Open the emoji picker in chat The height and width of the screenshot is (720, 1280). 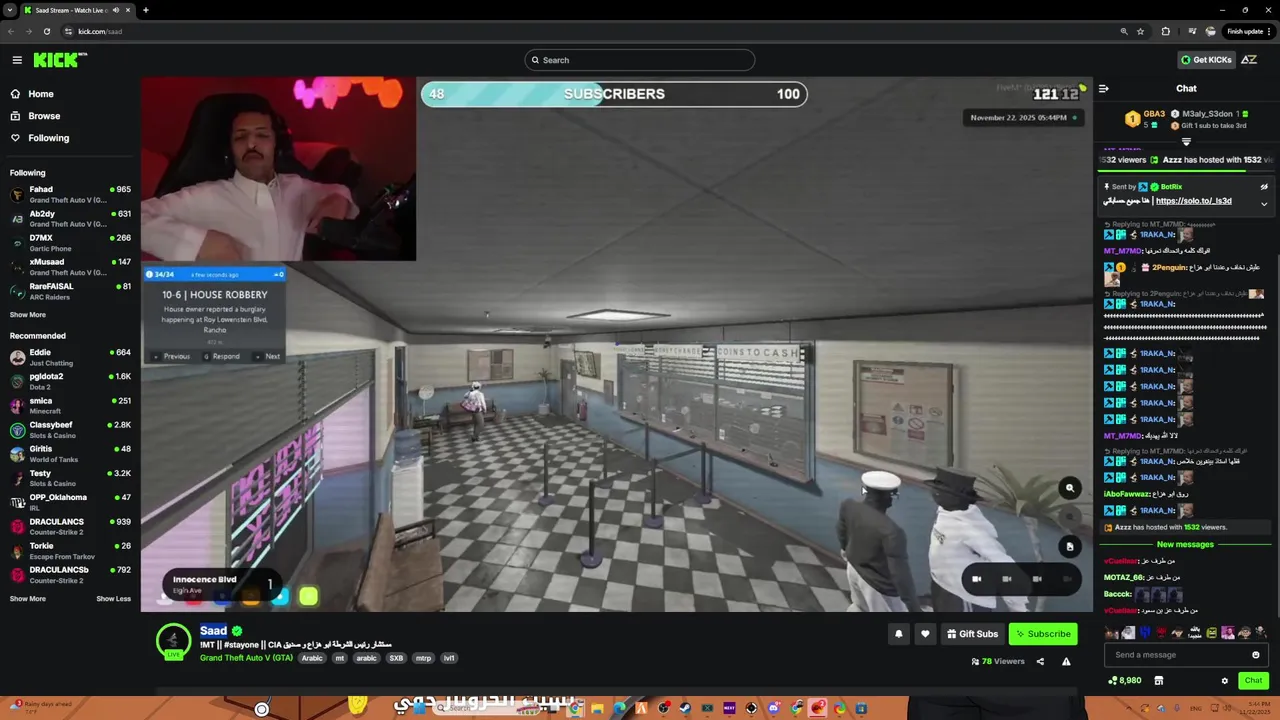pyautogui.click(x=1256, y=655)
